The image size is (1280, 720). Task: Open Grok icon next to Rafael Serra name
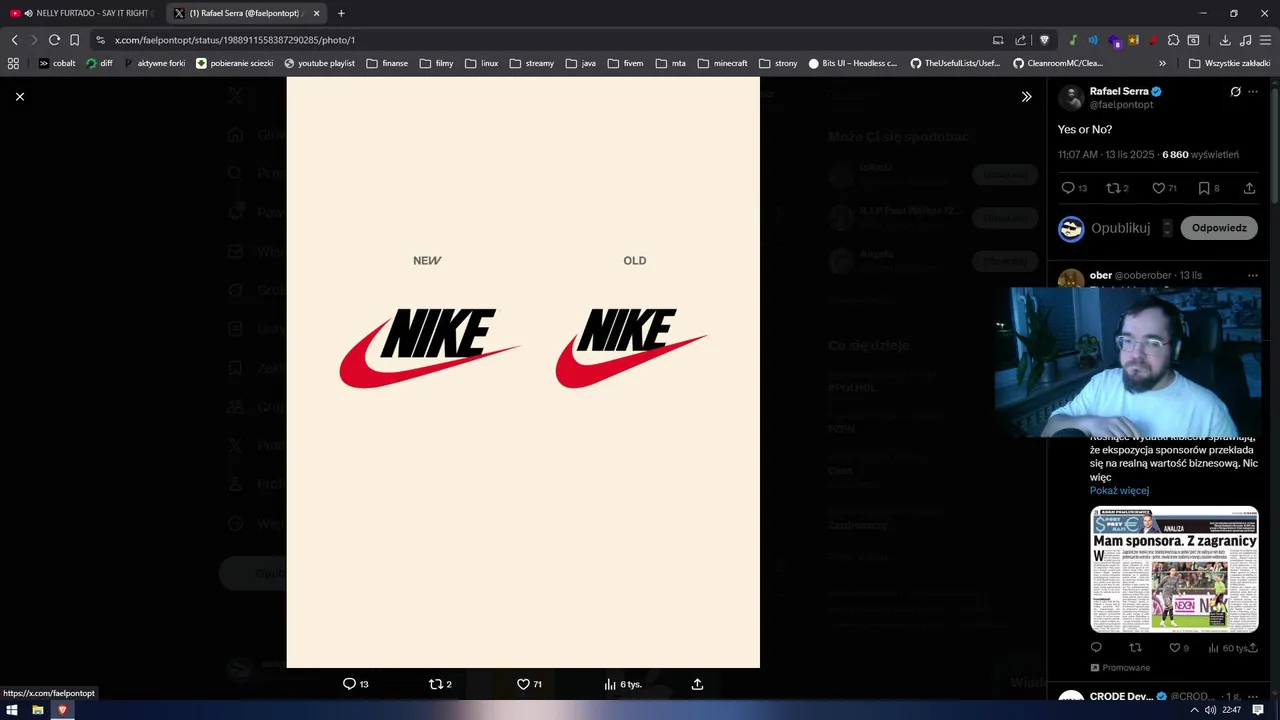(x=1235, y=92)
